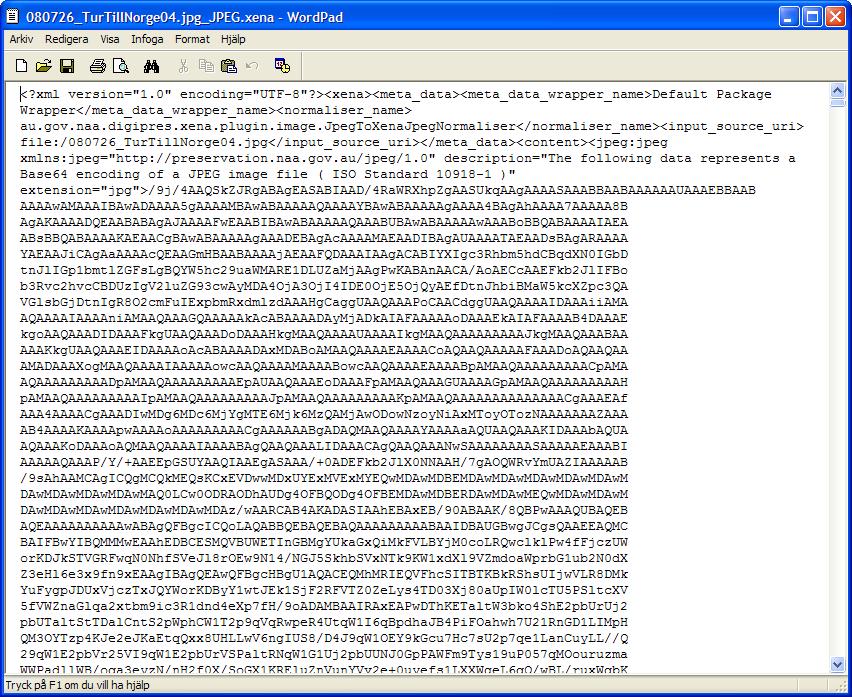Image resolution: width=852 pixels, height=697 pixels.
Task: Open the Redigera menu
Action: point(67,39)
